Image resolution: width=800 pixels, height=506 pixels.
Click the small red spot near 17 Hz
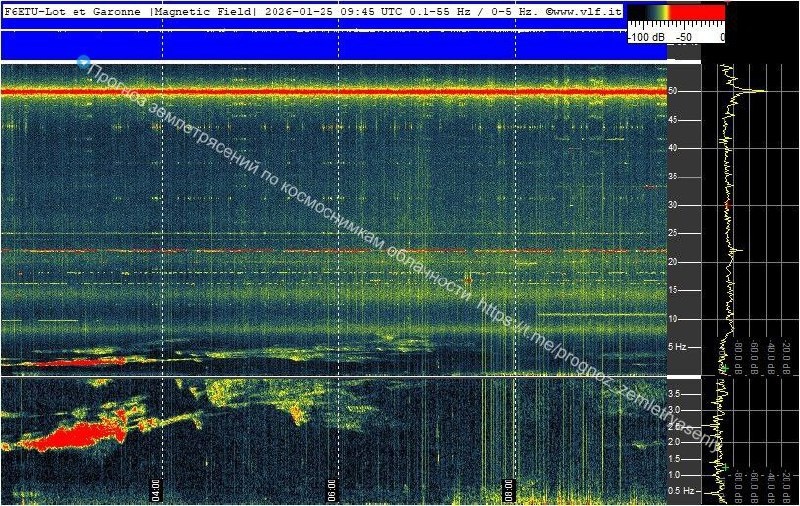click(x=468, y=280)
